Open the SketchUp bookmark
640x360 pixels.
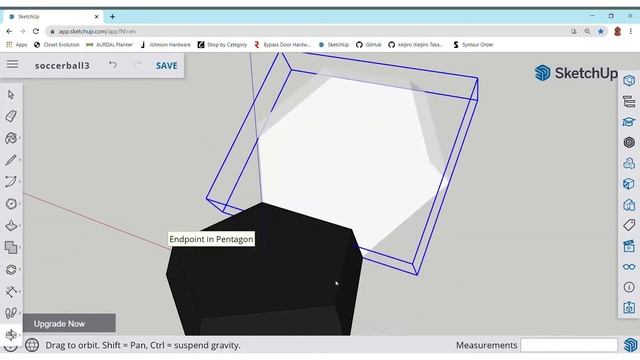(x=333, y=45)
